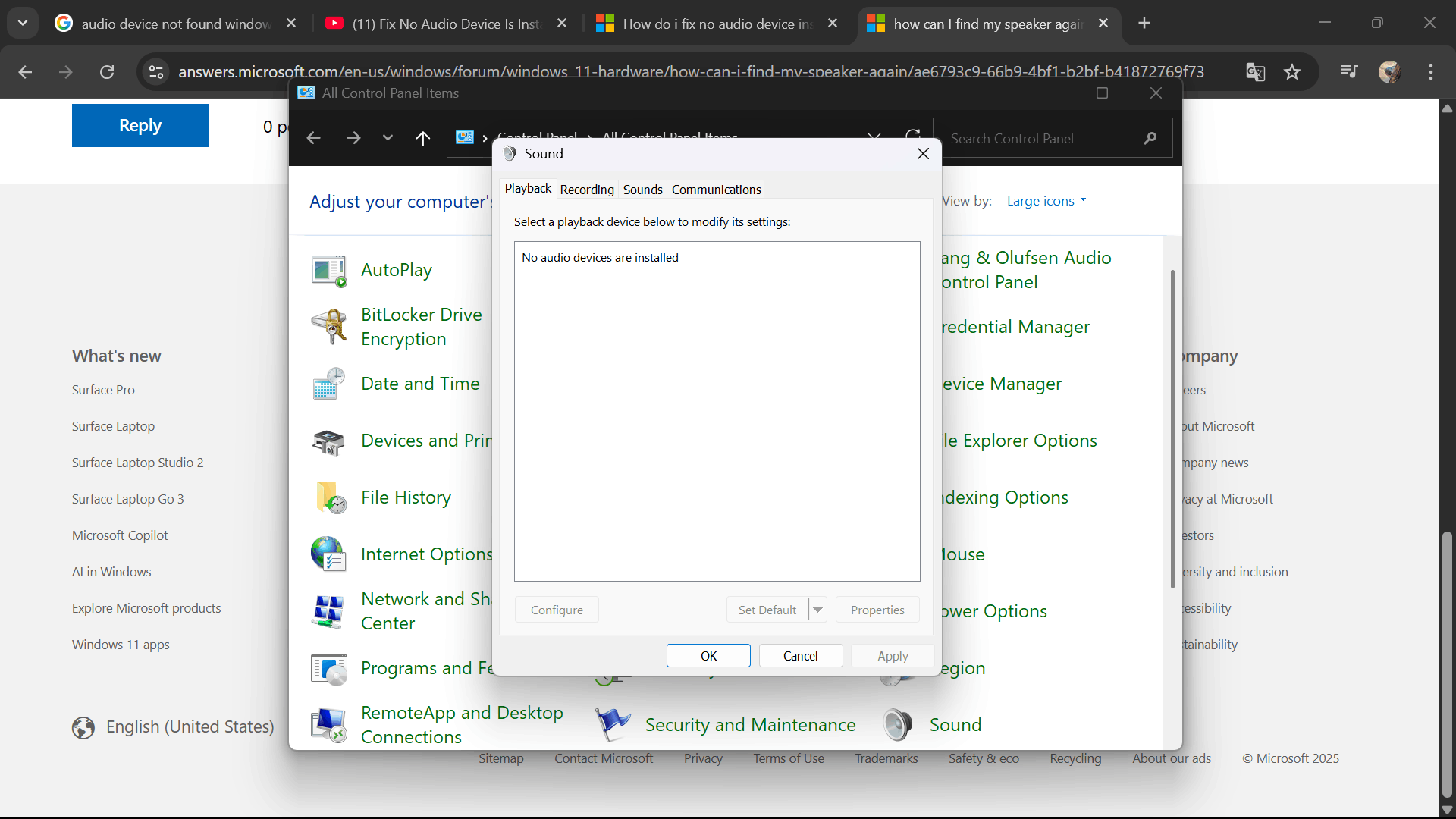Click the Security and Maintenance flag icon
Viewport: 1456px width, 819px height.
tap(613, 725)
